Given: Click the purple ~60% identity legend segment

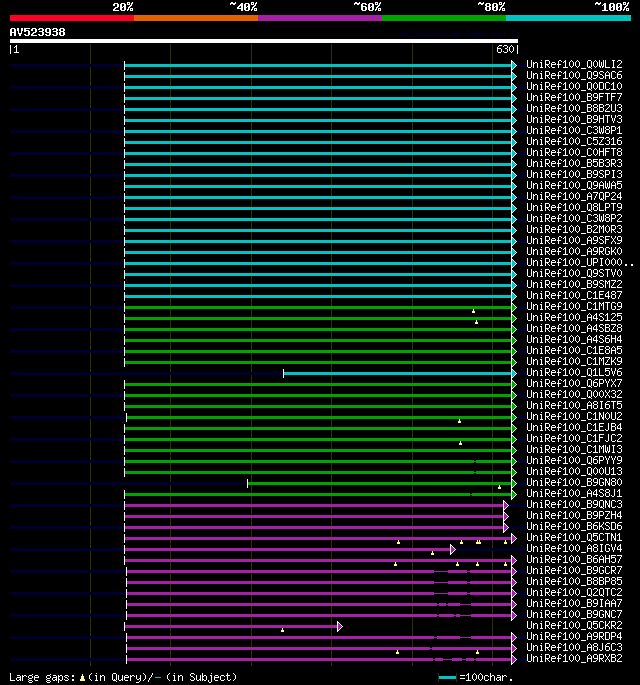Looking at the screenshot, I should pyautogui.click(x=320, y=18).
